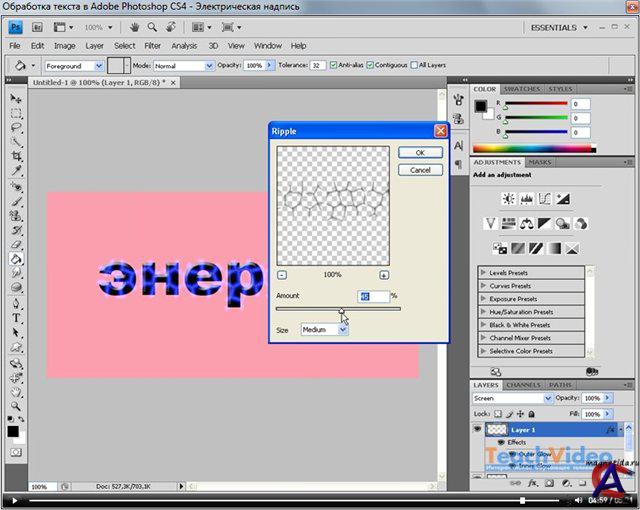Open the Ripple Size dropdown
This screenshot has width=640, height=510.
tap(324, 329)
